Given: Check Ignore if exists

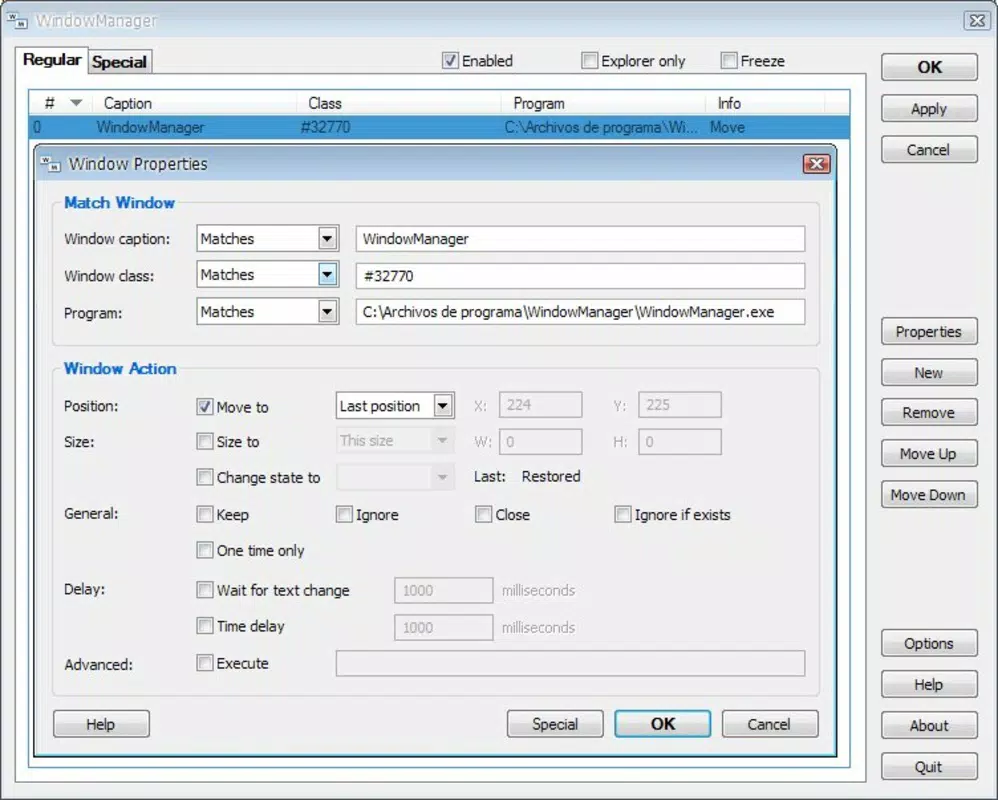Looking at the screenshot, I should [x=622, y=514].
